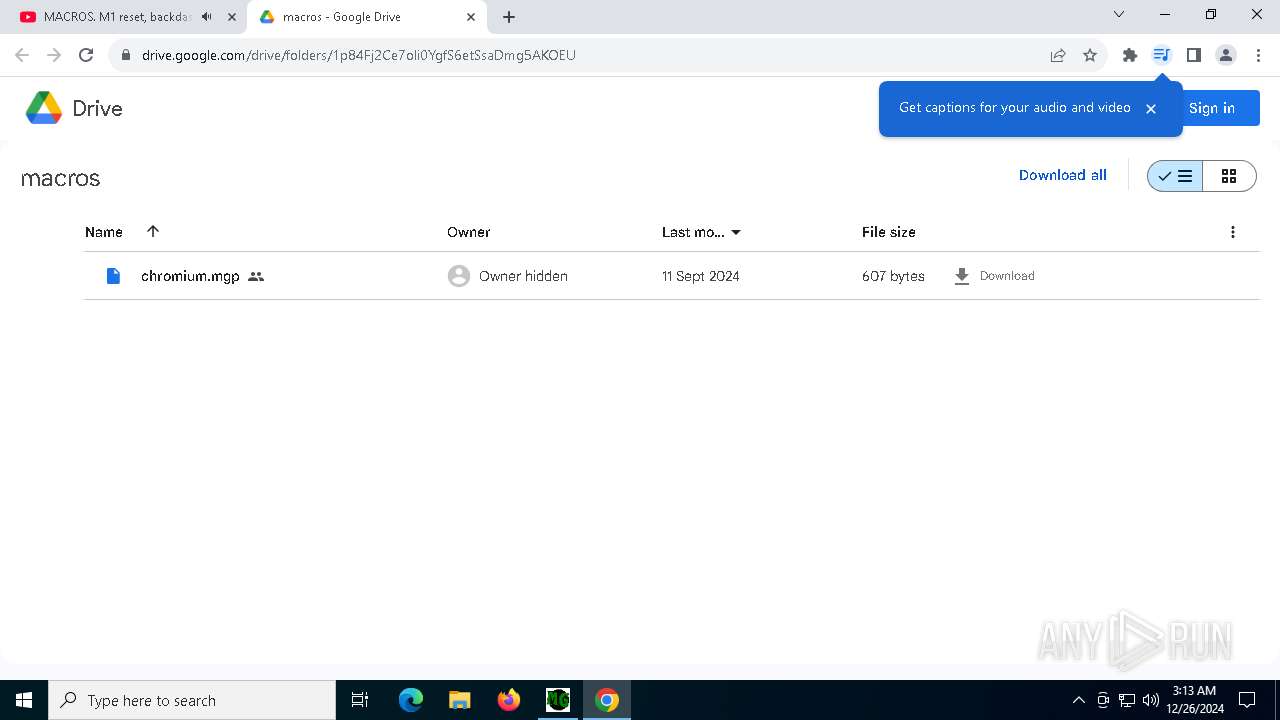Go back to the previous page
The height and width of the screenshot is (720, 1280).
(22, 55)
